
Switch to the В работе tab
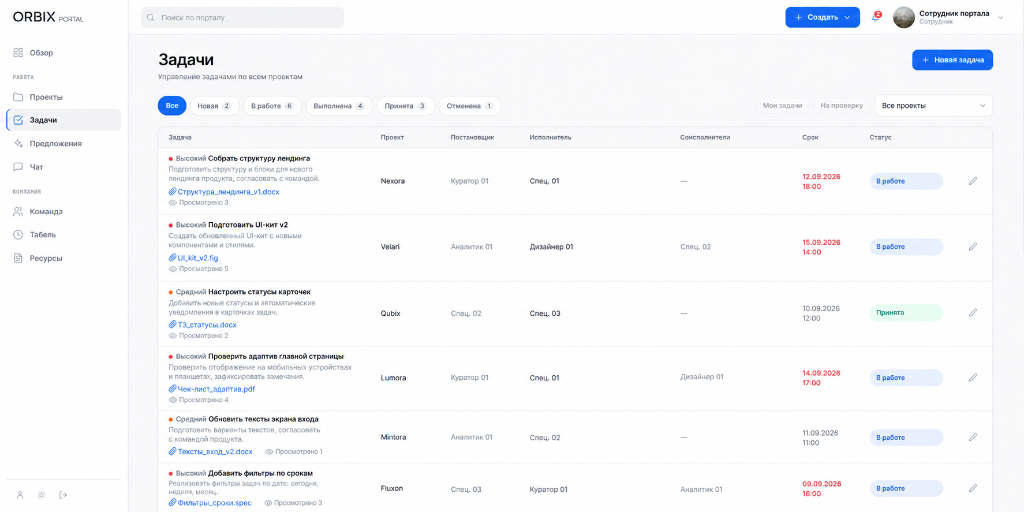[x=272, y=106]
